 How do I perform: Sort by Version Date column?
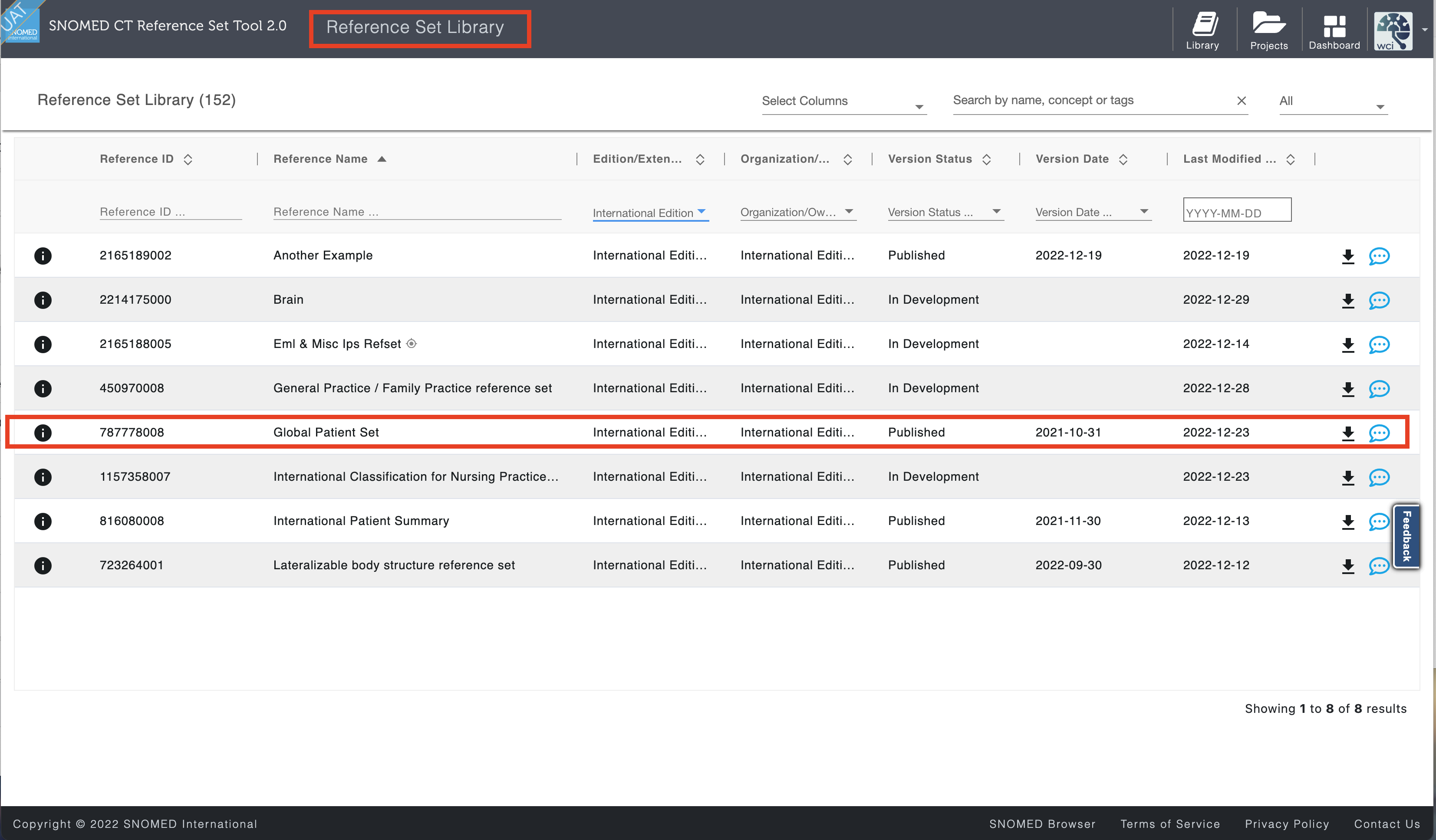(1123, 160)
